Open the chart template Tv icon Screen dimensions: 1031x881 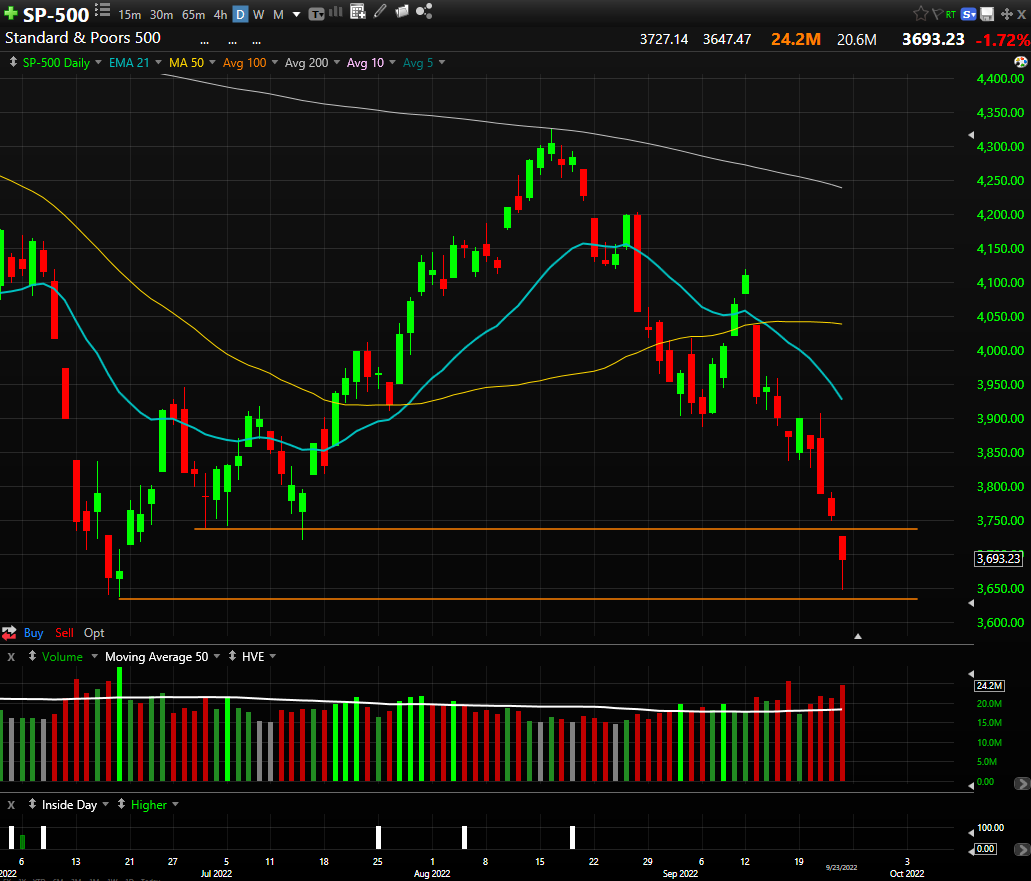pos(316,14)
